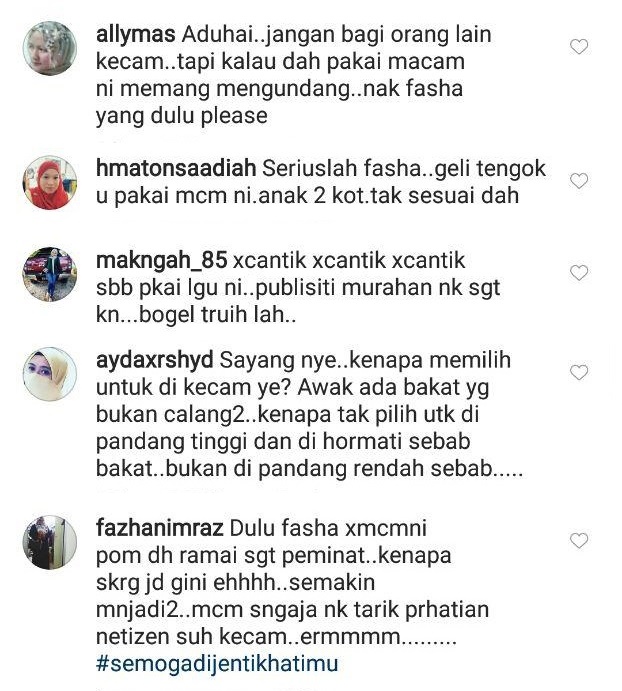This screenshot has height=691, width=622.
Task: View makngah_85's profile photo
Action: pyautogui.click(x=50, y=274)
